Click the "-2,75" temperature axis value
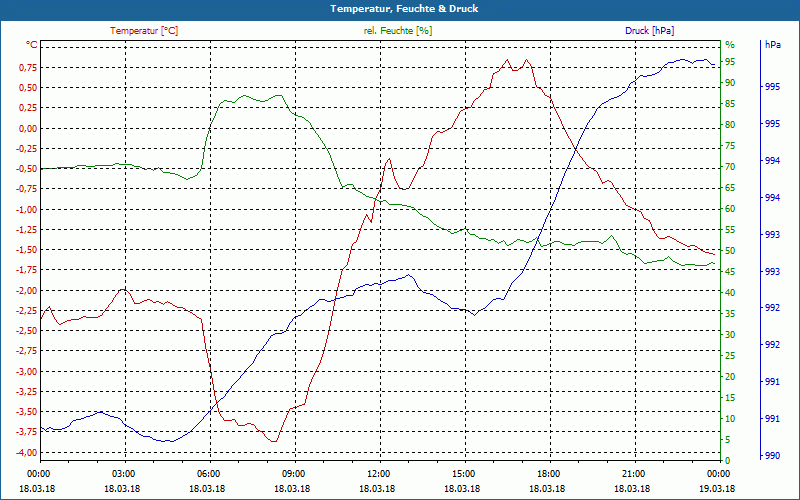800x500 pixels. (x=27, y=351)
